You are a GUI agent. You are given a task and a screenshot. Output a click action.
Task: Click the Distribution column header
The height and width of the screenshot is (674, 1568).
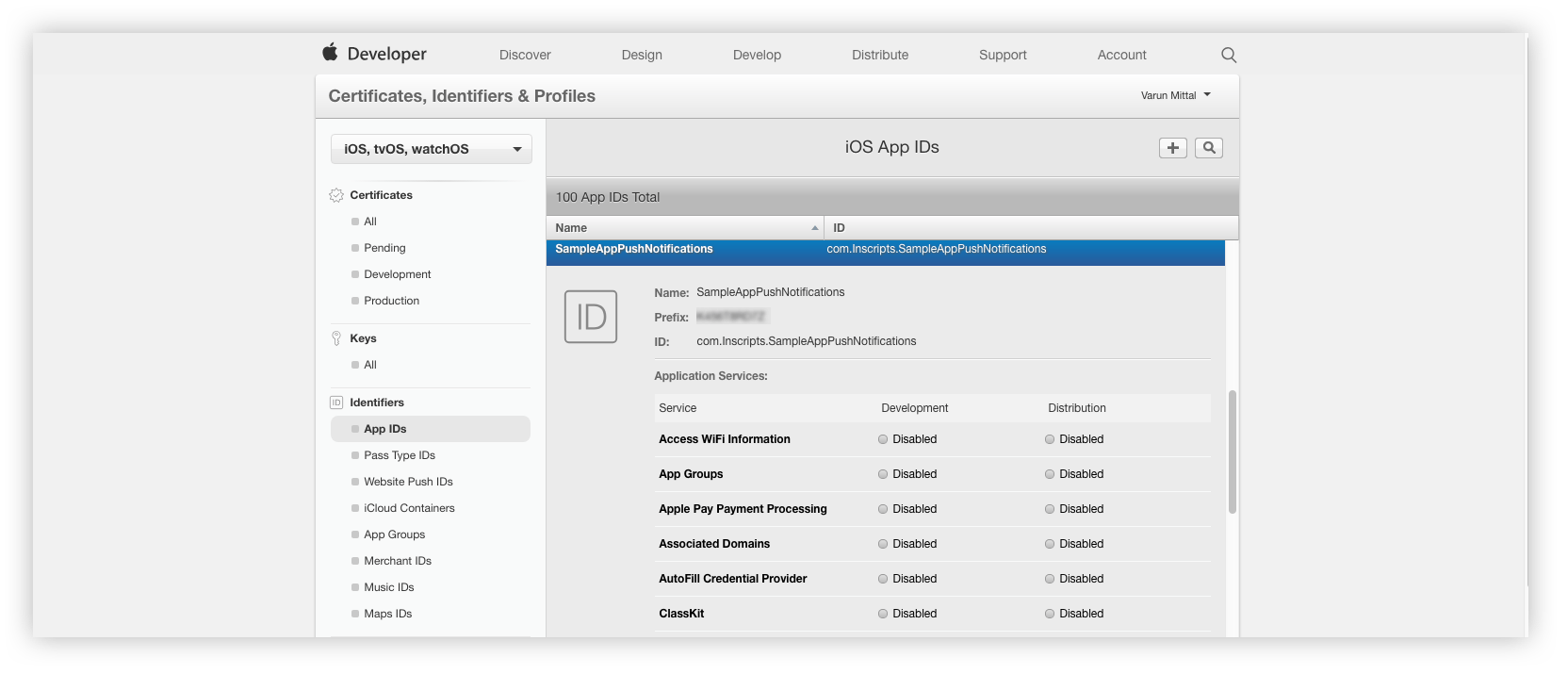(1077, 408)
